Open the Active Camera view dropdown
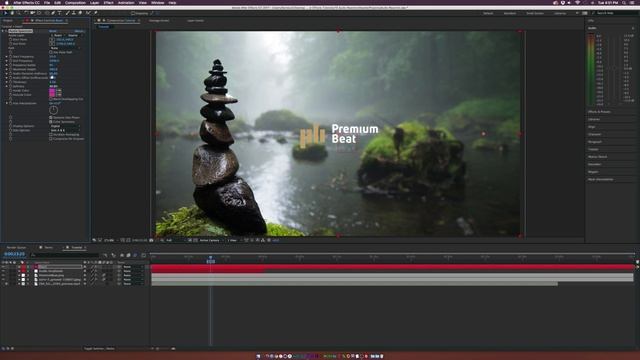 (x=211, y=240)
